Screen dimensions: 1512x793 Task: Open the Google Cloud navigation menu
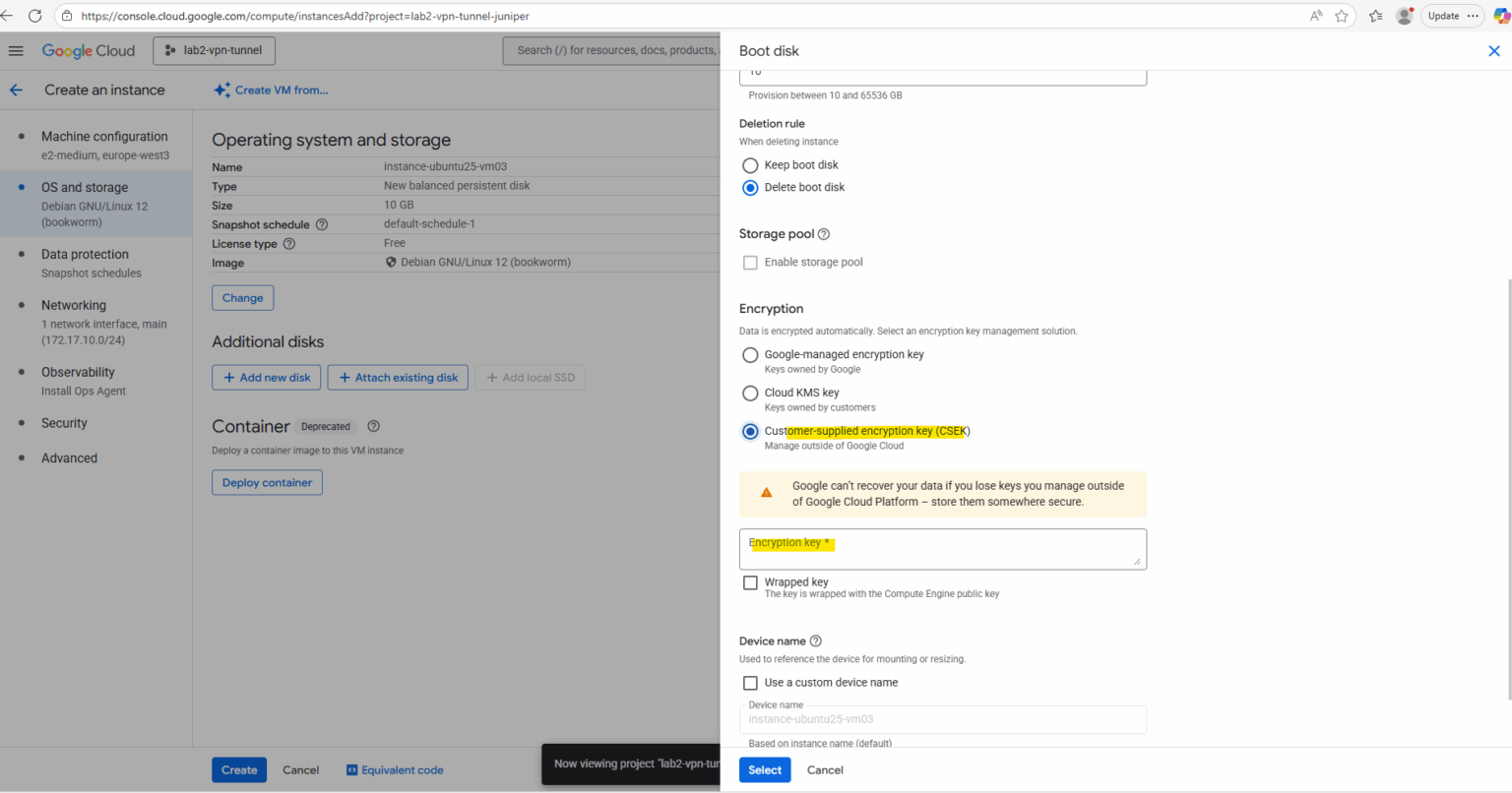coord(16,50)
